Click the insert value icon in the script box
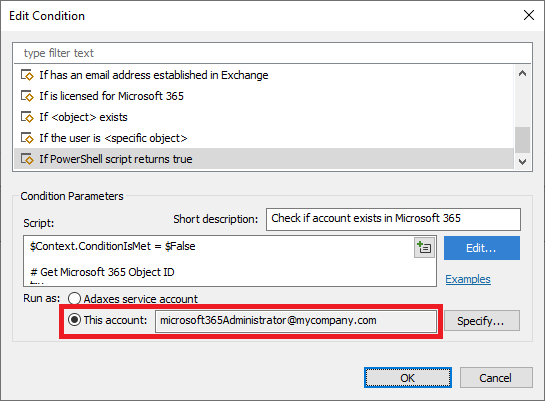Viewport: 545px width, 401px height. point(424,248)
